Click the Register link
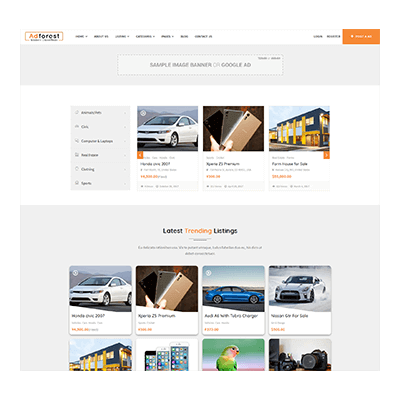The width and height of the screenshot is (400, 400). point(333,36)
